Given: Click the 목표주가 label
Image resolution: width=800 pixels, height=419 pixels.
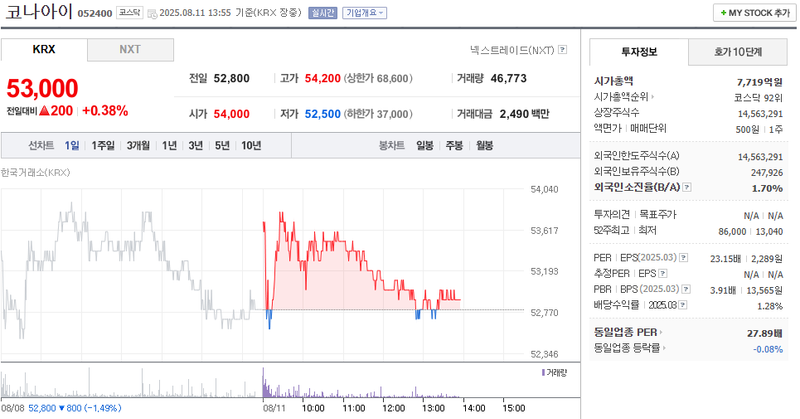Looking at the screenshot, I should click(x=658, y=214).
